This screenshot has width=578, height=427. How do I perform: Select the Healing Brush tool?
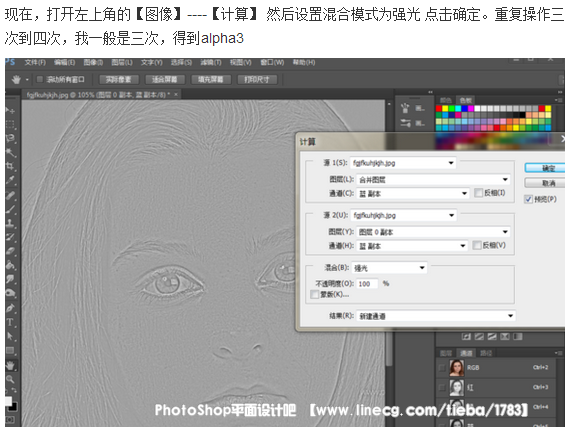click(10, 195)
